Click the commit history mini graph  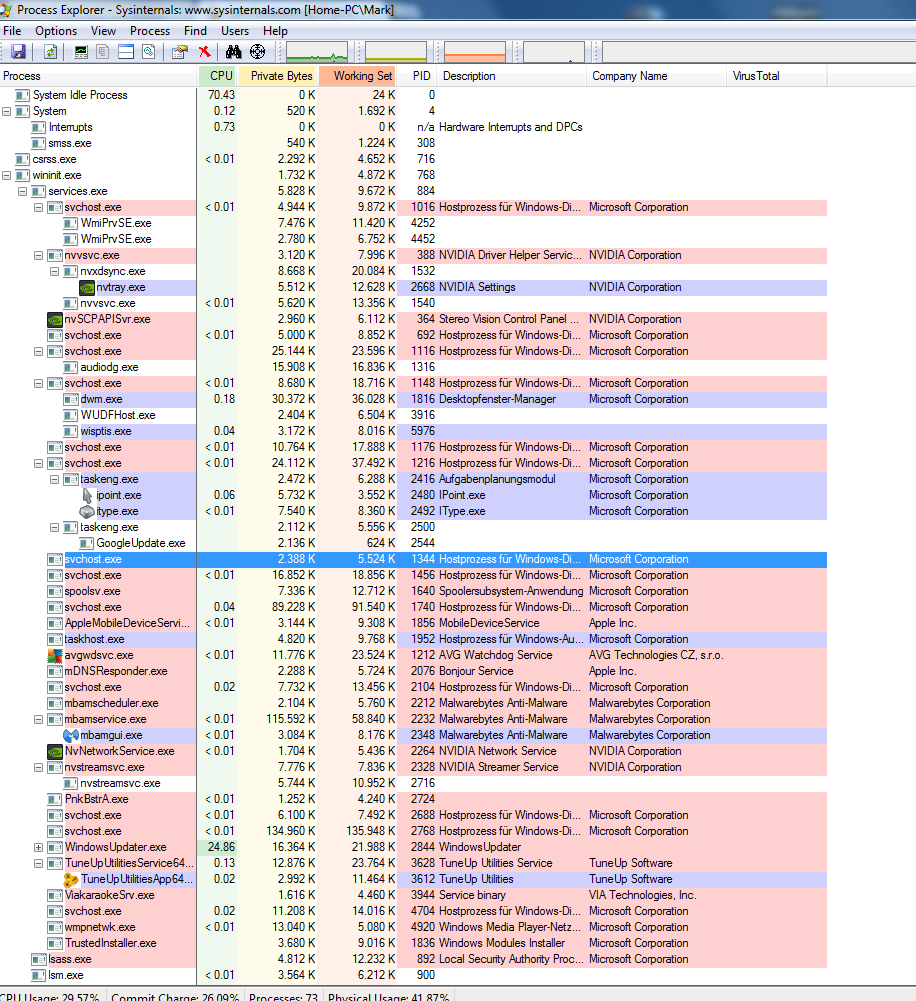396,52
